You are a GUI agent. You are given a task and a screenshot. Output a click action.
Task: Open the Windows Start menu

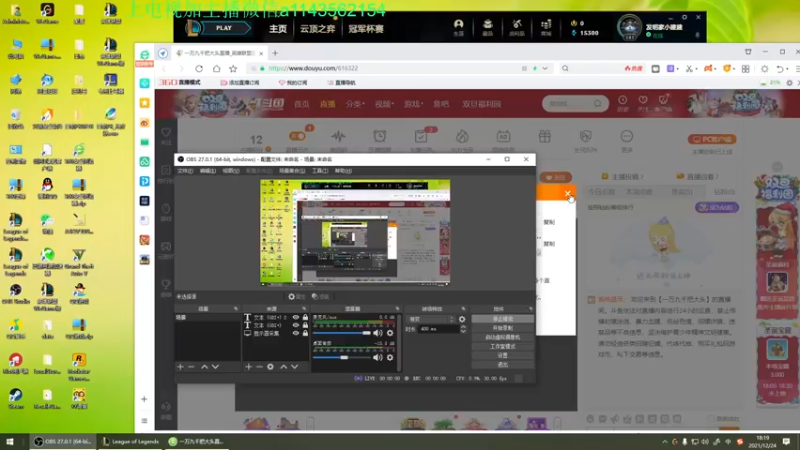coord(9,442)
